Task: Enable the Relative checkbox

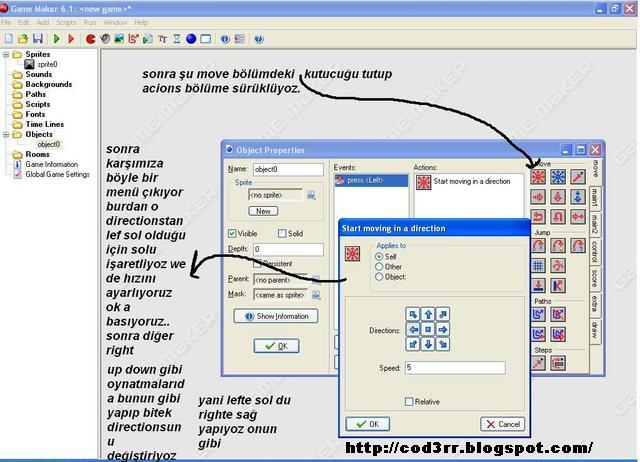Action: [409, 402]
